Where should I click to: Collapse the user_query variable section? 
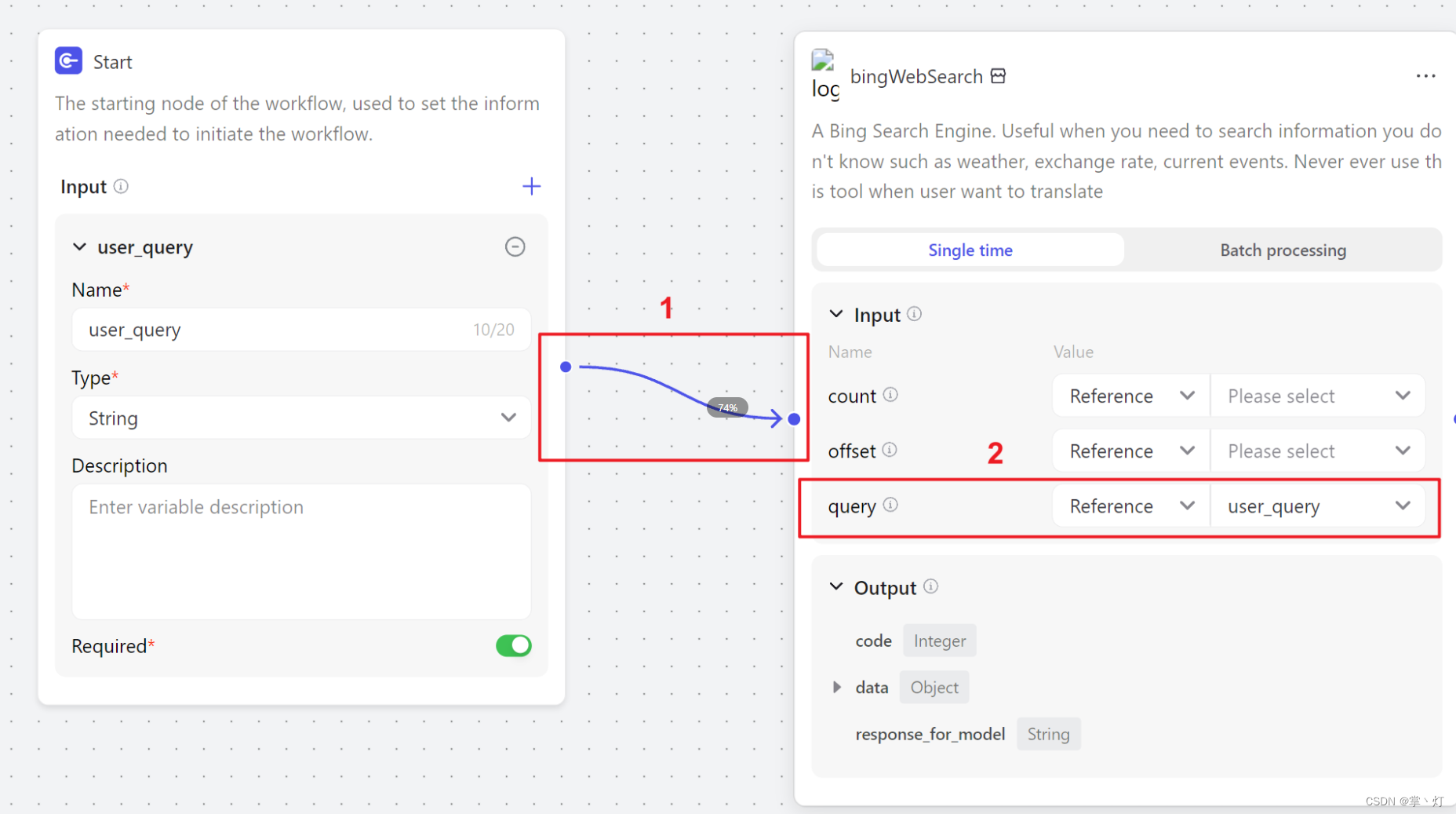point(79,246)
